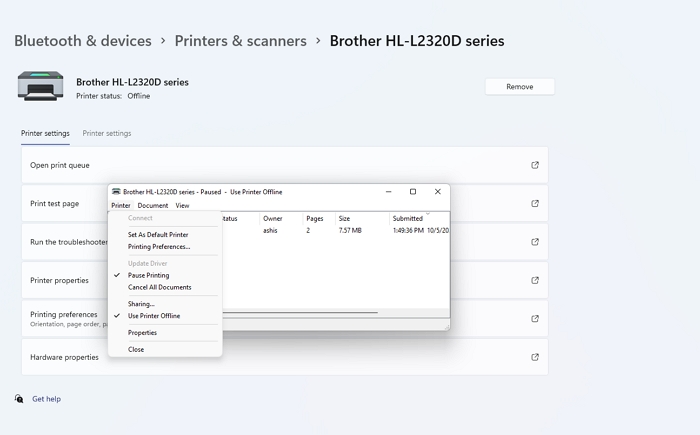Open external link icon for Run the troubleshooter
The height and width of the screenshot is (435, 700).
(535, 242)
